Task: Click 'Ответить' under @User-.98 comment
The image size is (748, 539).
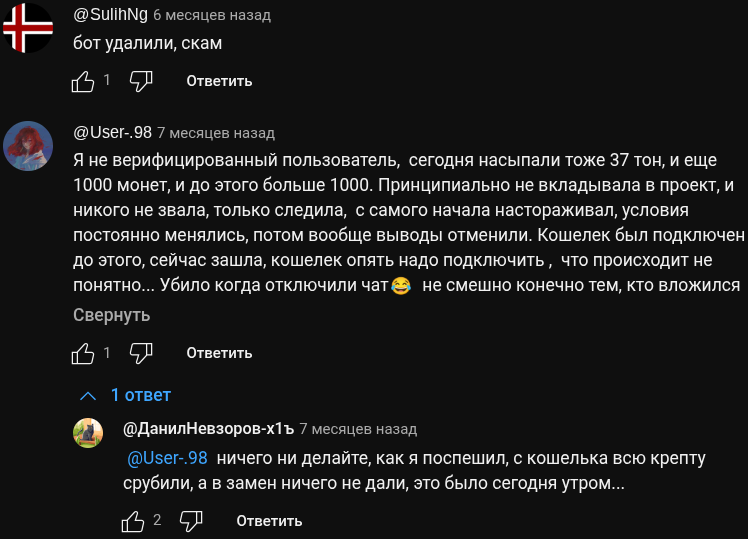Action: [x=219, y=353]
